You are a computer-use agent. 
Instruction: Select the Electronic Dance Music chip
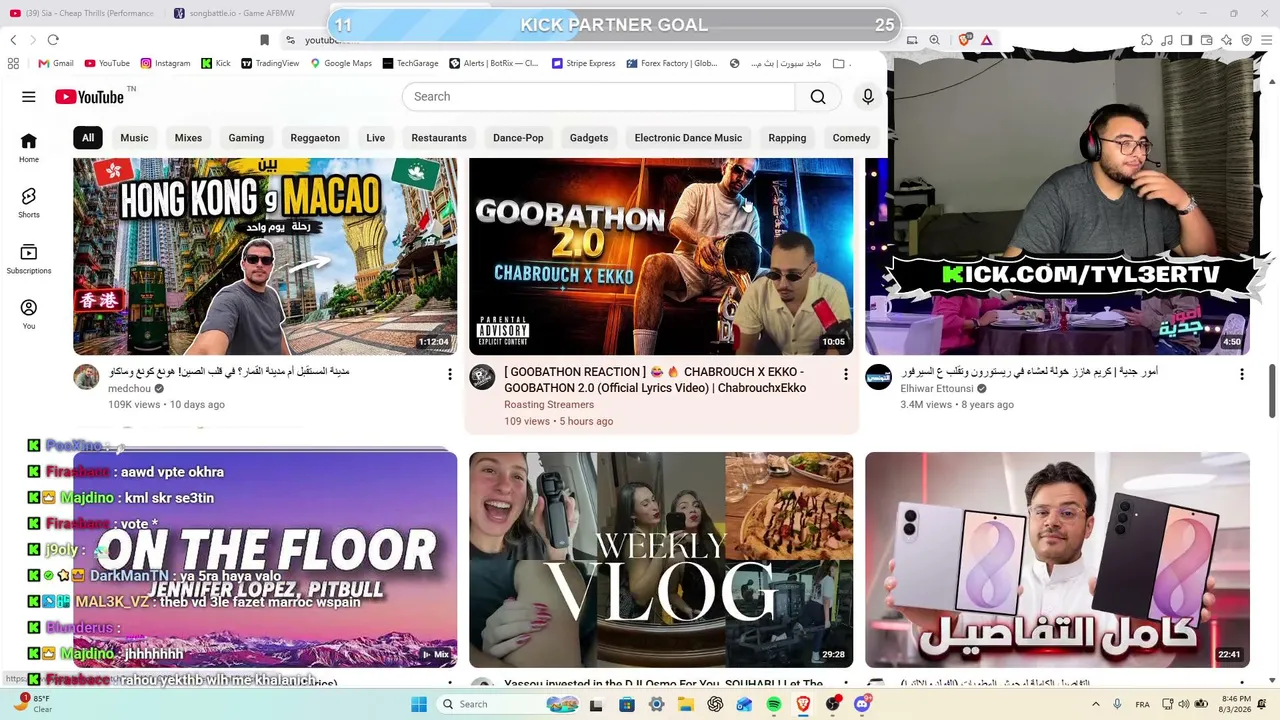(688, 138)
